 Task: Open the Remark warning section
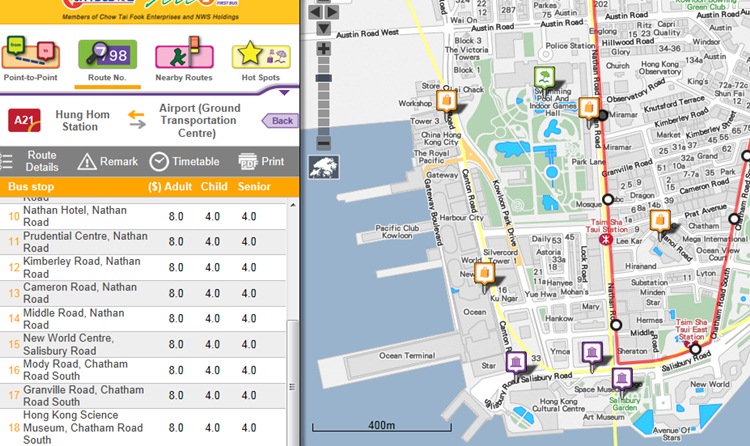coord(108,162)
